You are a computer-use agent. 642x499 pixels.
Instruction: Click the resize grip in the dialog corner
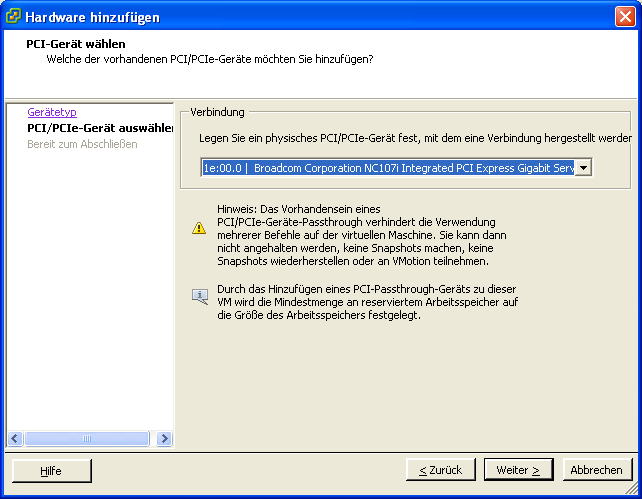(x=633, y=489)
